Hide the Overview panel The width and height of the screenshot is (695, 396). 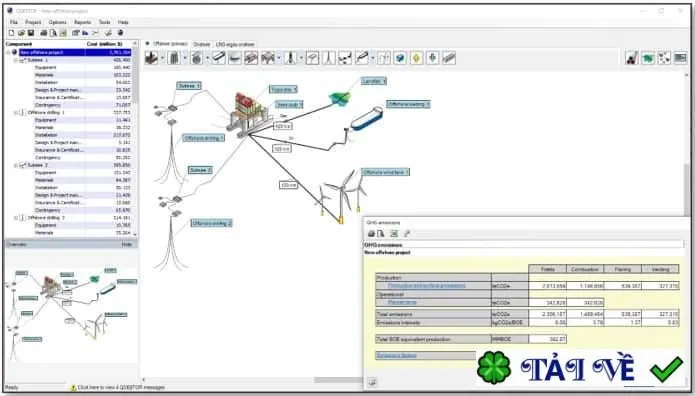click(127, 244)
